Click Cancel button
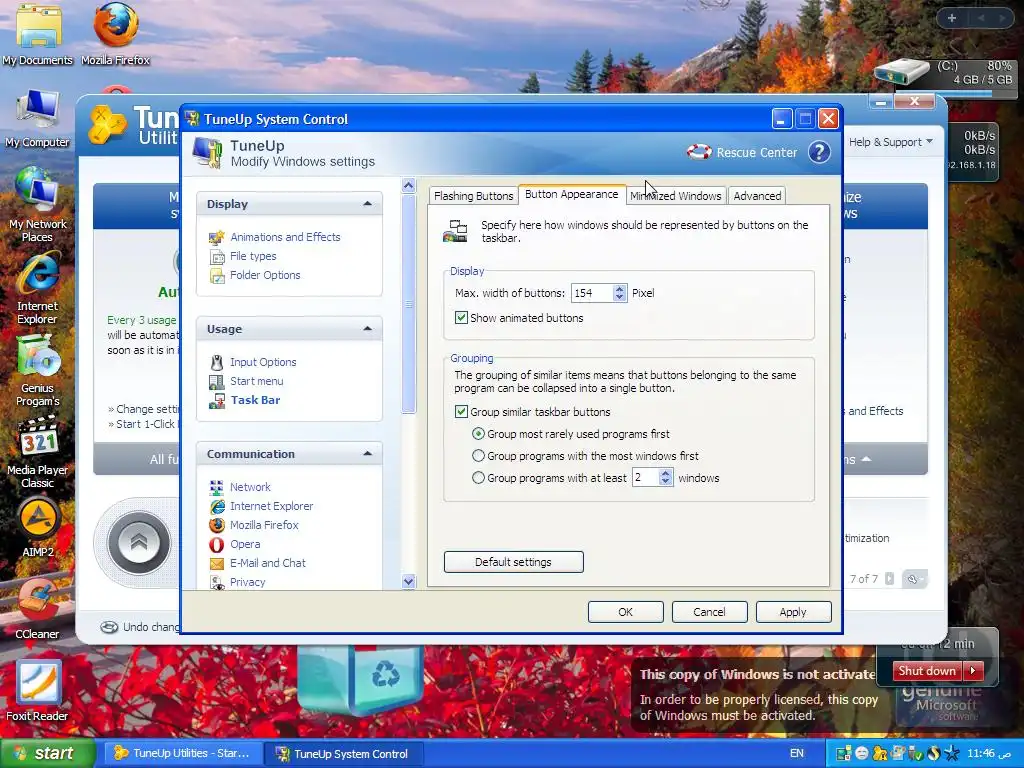 tap(709, 612)
